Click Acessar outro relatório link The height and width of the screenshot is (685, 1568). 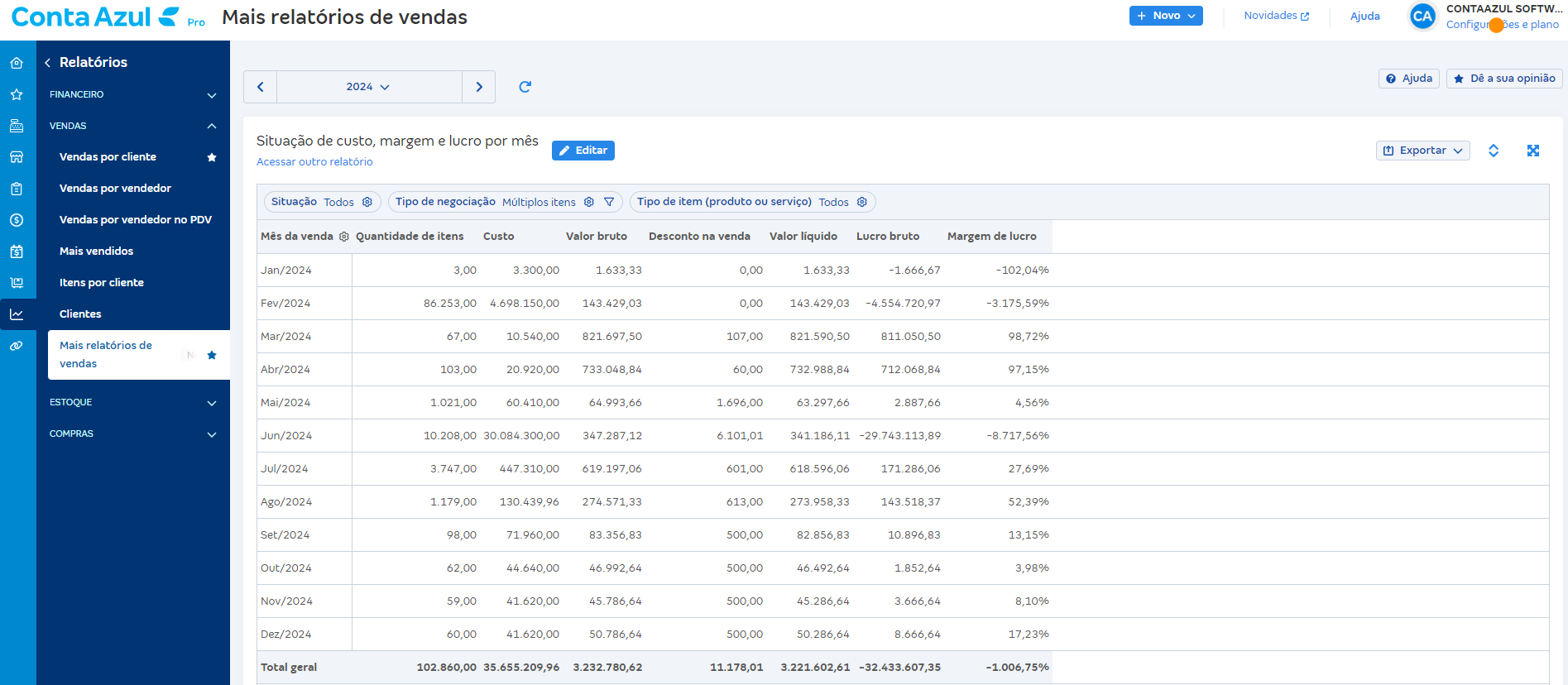(314, 162)
